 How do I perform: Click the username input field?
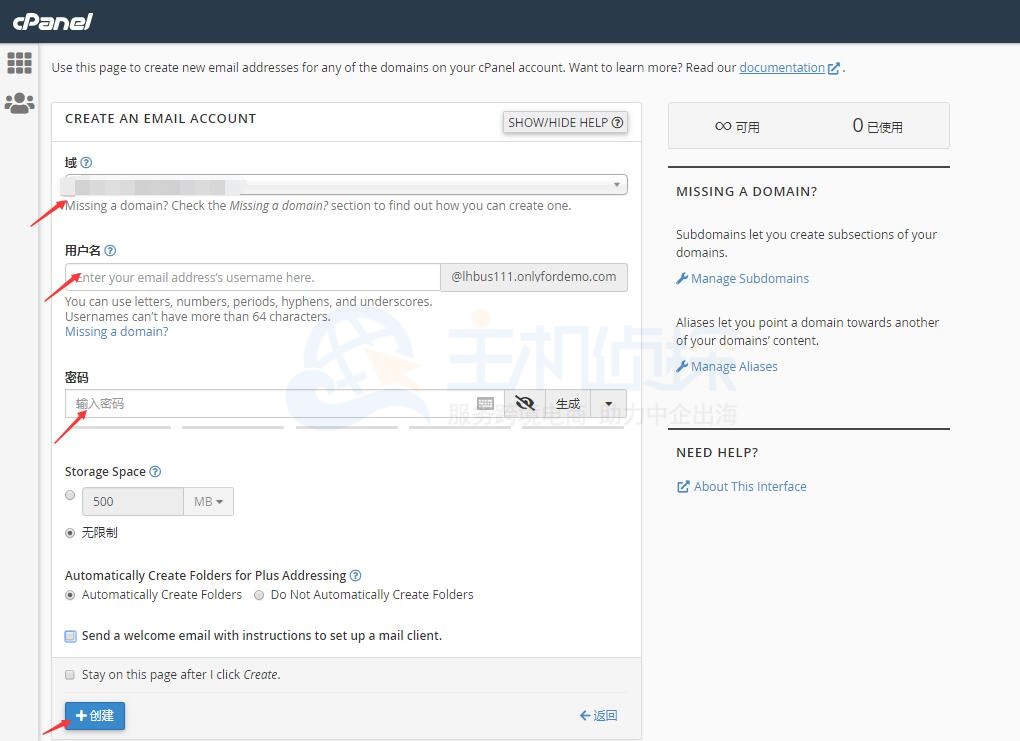pyautogui.click(x=252, y=277)
